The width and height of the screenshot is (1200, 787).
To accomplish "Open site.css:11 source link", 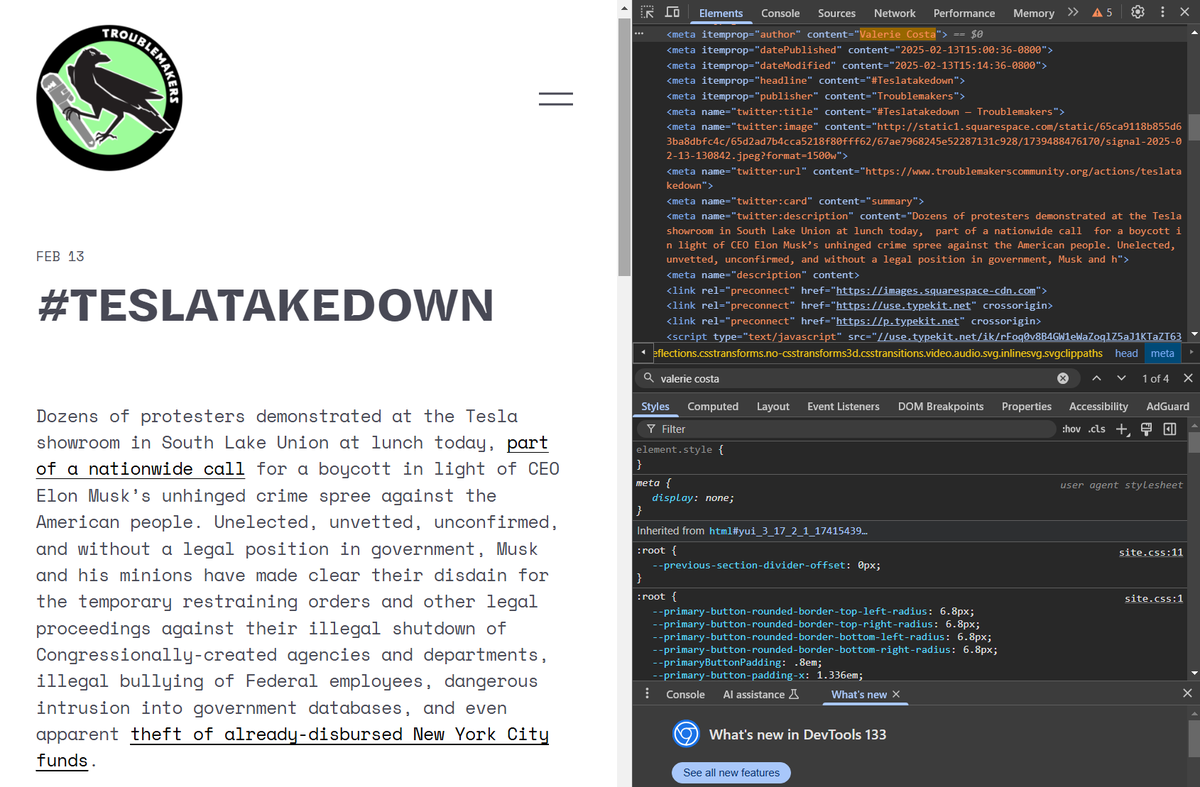I will tap(1151, 552).
